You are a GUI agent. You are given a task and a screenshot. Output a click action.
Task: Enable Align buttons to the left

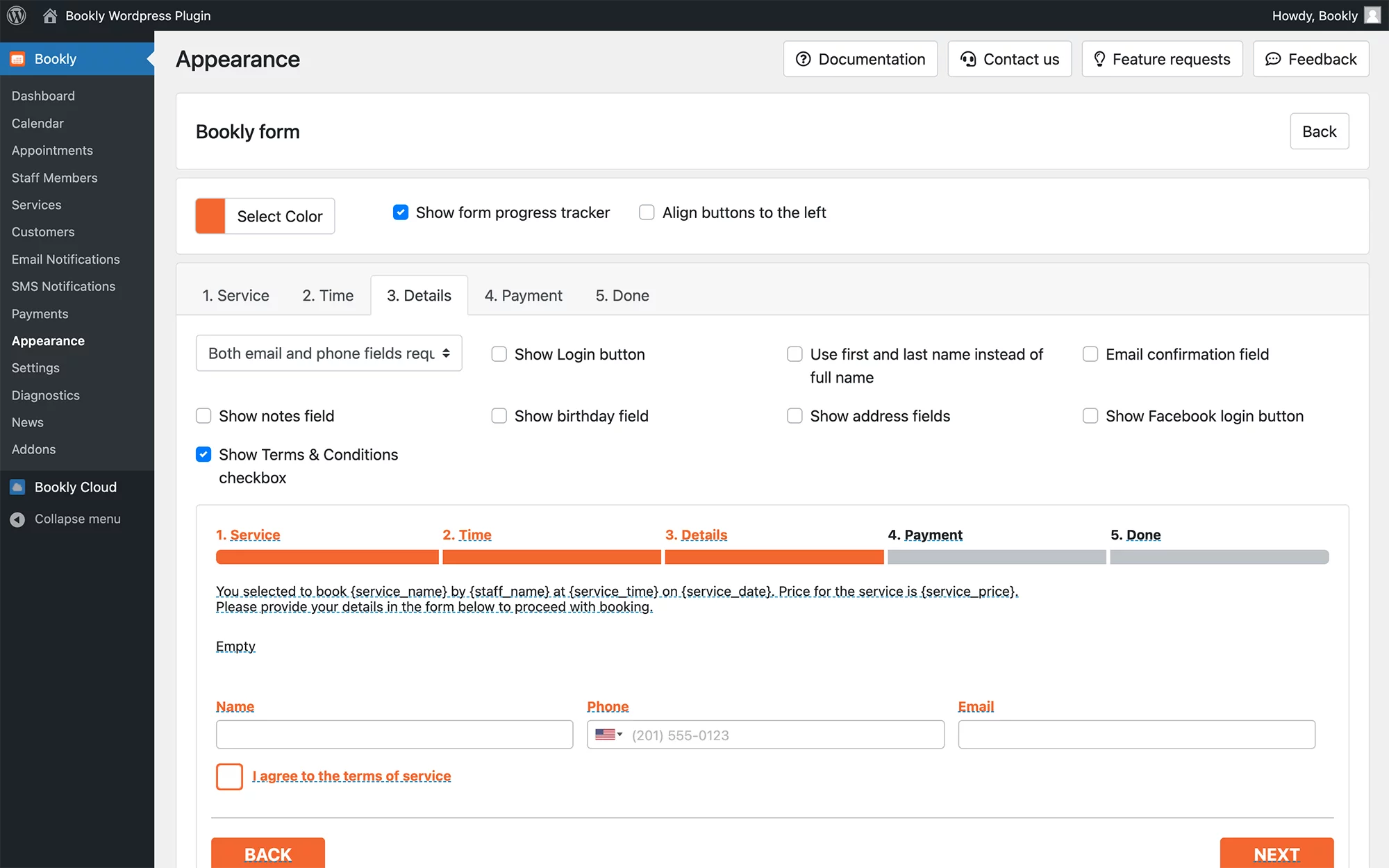(647, 212)
